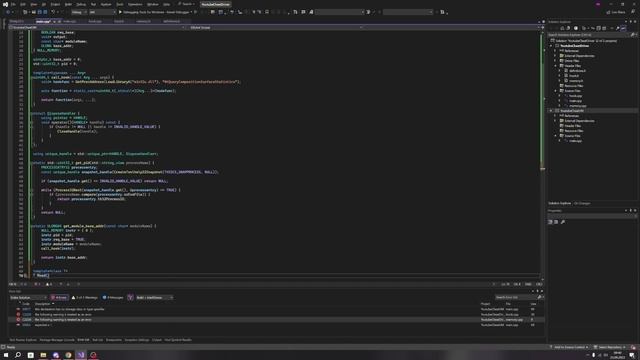Viewport: 640px width, 360px height.
Task: Collapse Source Files under YoutubeCheatUM
Action: [555, 136]
